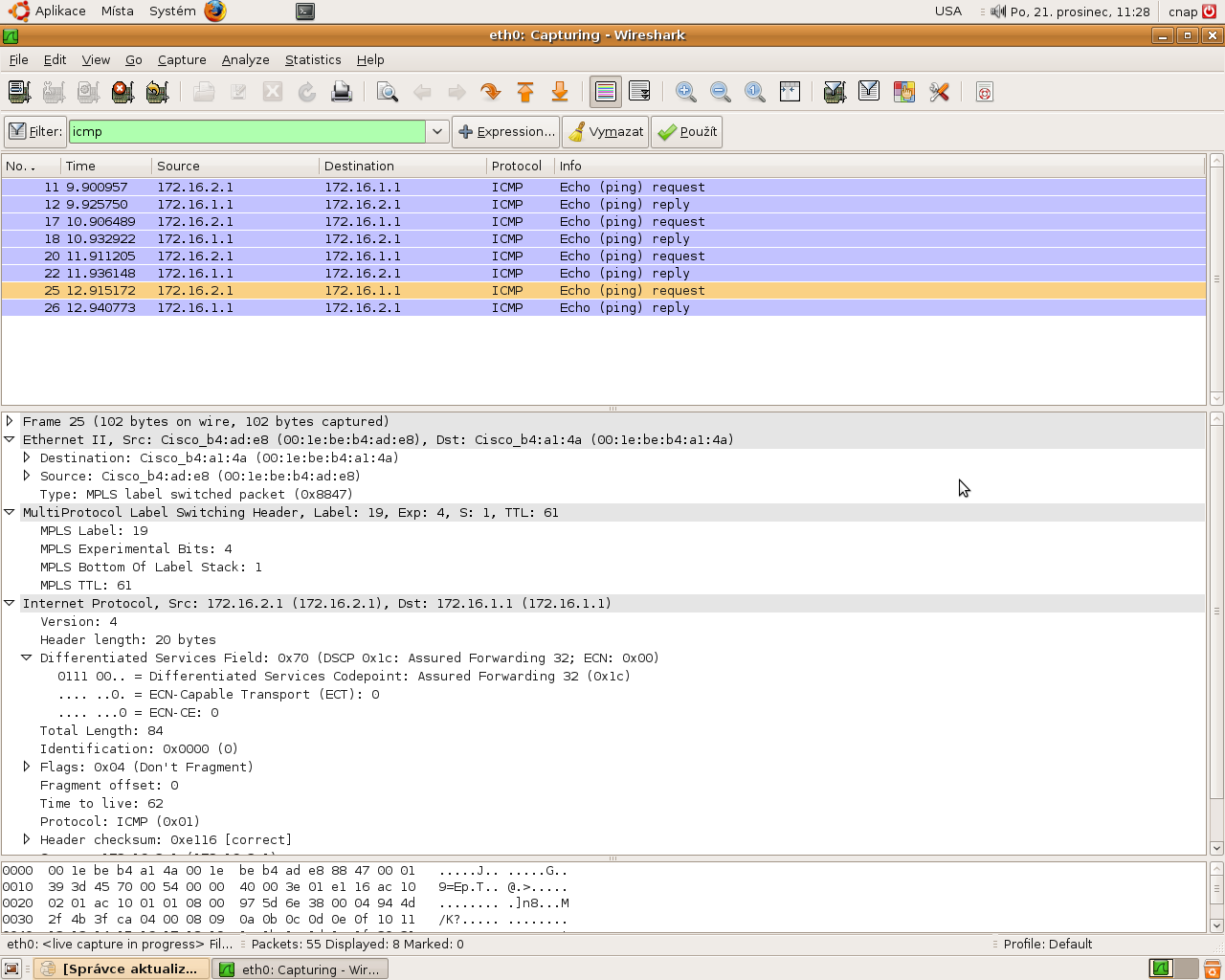Open the filter history dropdown arrow

437,132
